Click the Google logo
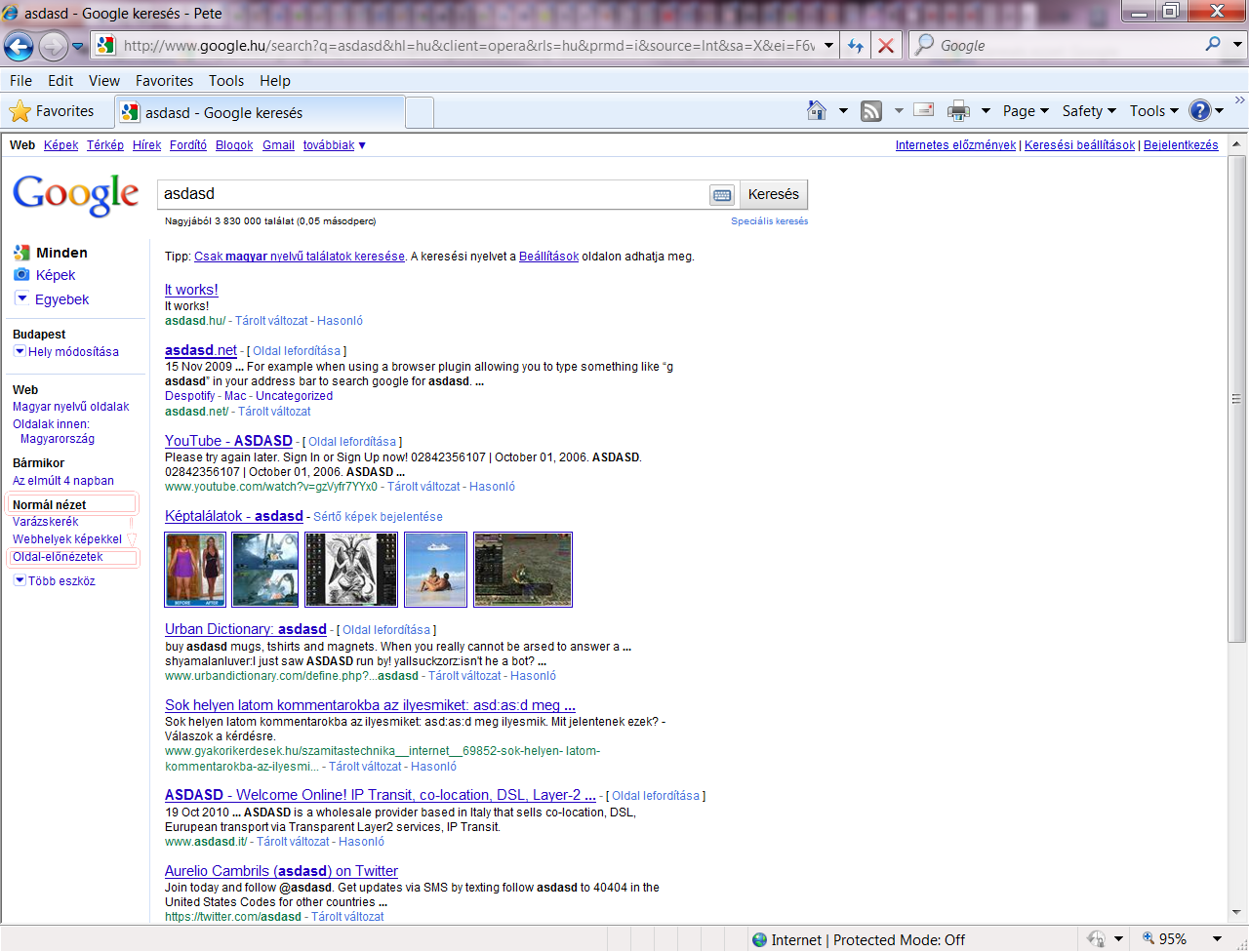This screenshot has height=952, width=1249. pyautogui.click(x=76, y=194)
